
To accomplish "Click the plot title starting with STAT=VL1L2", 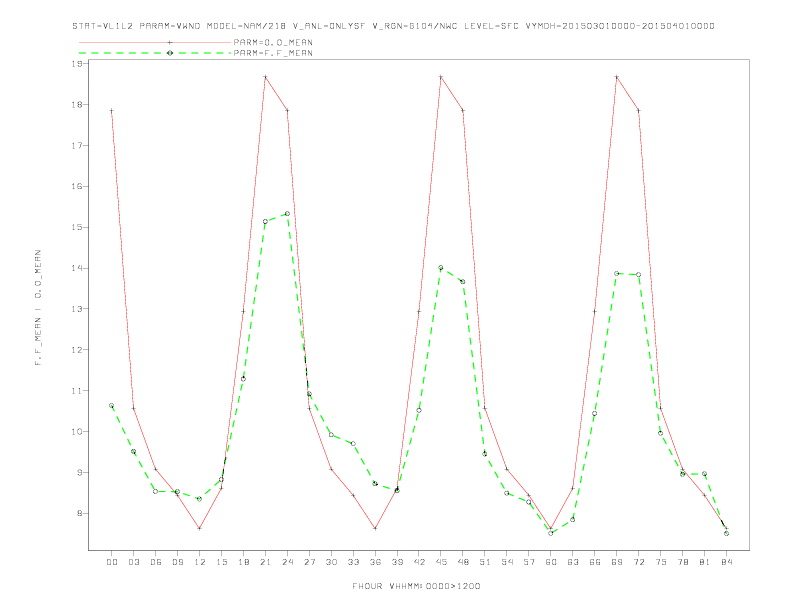I will point(393,26).
